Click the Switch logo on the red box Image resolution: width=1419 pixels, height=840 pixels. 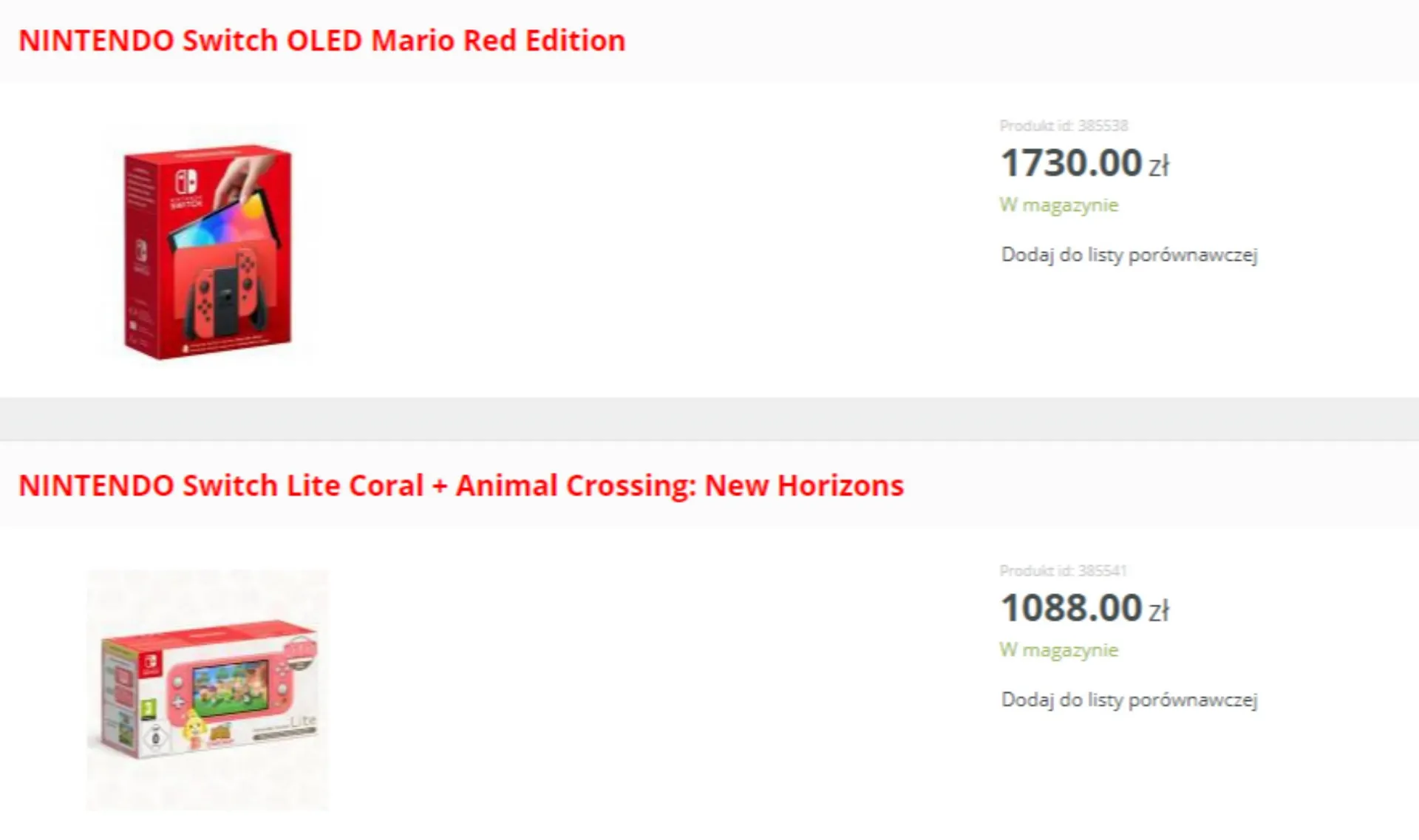click(186, 182)
